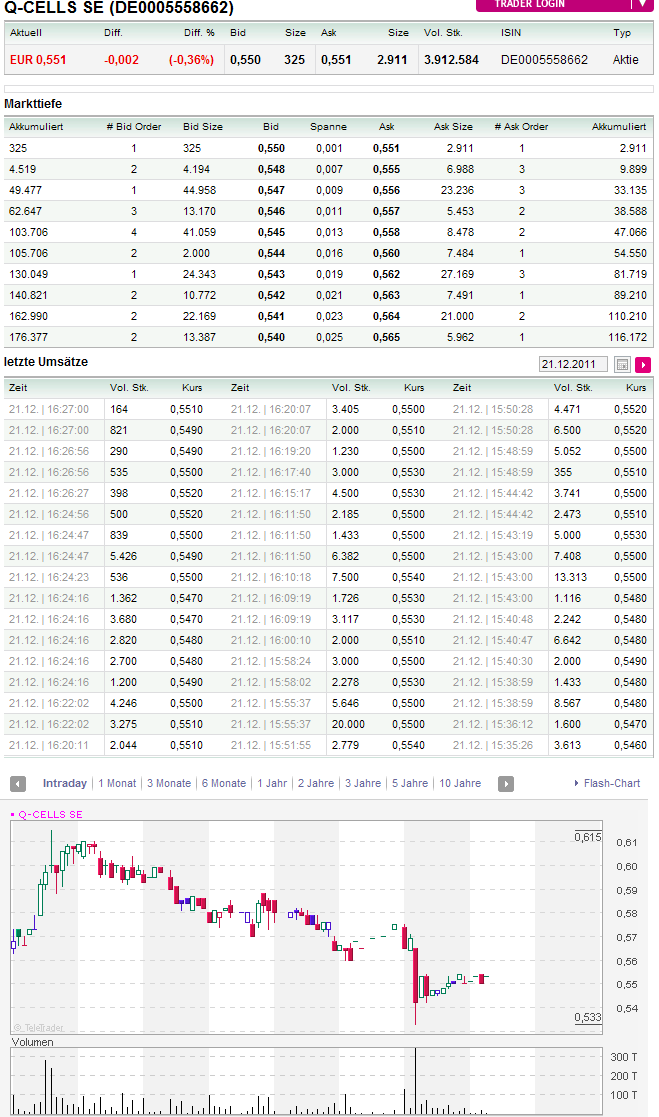Switch chart to 3 Jahre

tap(363, 783)
